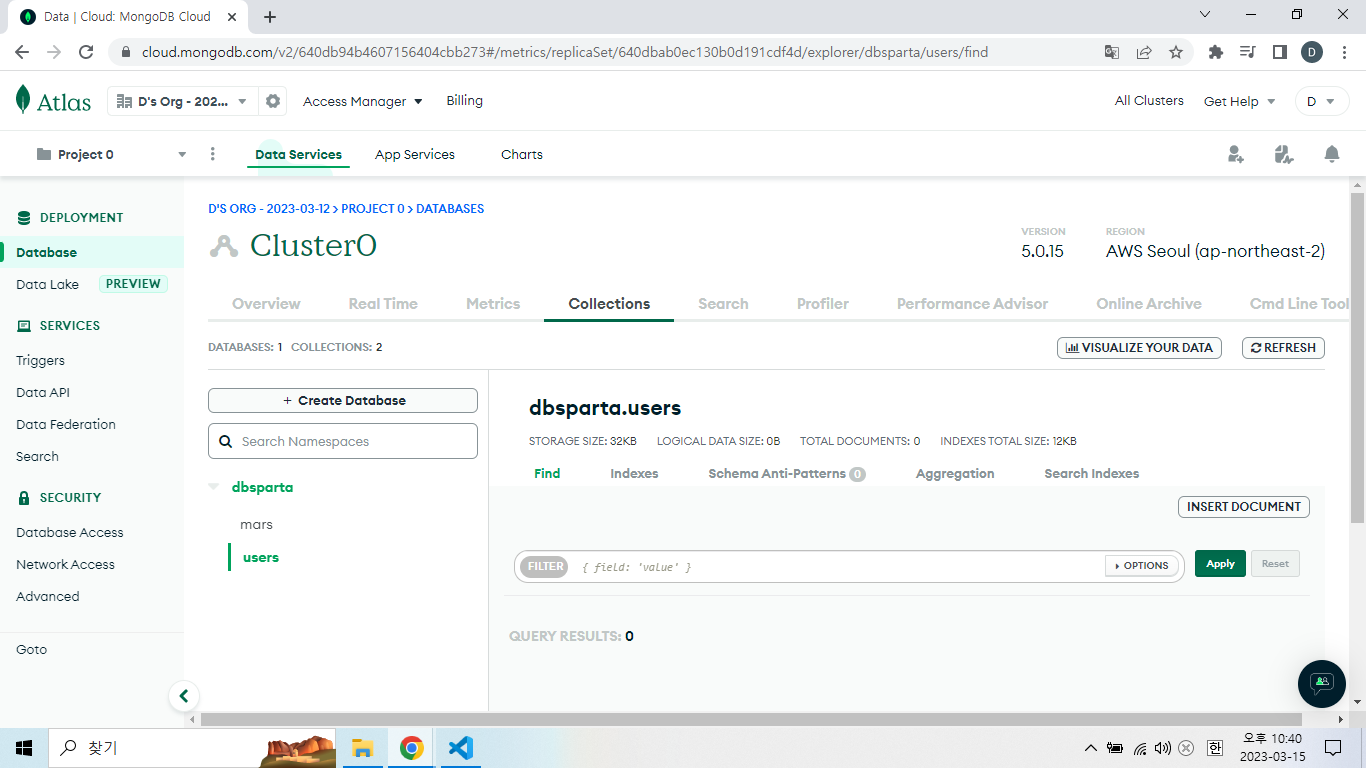Click the Search Namespaces field
The height and width of the screenshot is (768, 1366).
coord(343,441)
